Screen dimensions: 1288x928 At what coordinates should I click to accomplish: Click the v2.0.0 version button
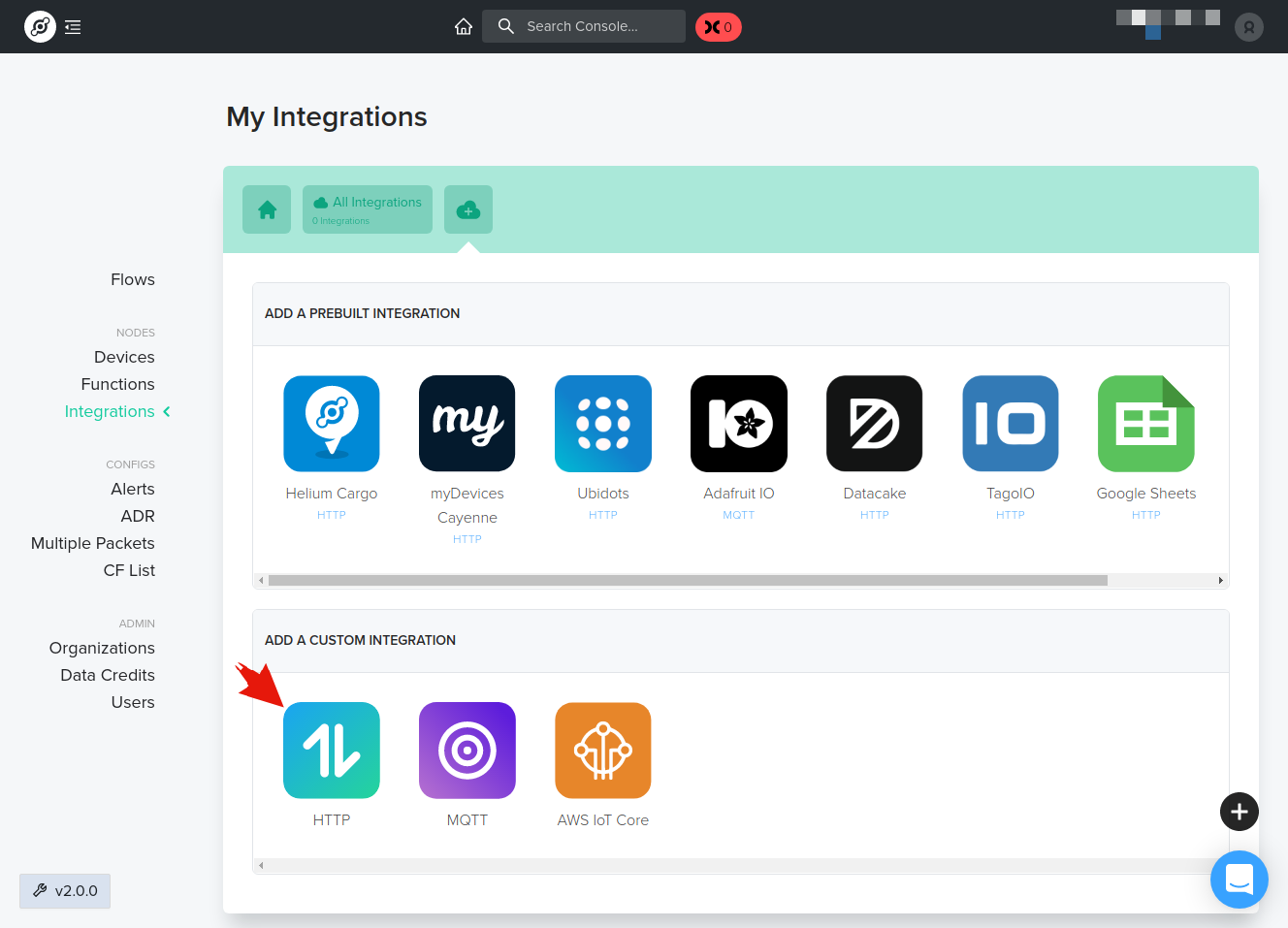[x=65, y=891]
